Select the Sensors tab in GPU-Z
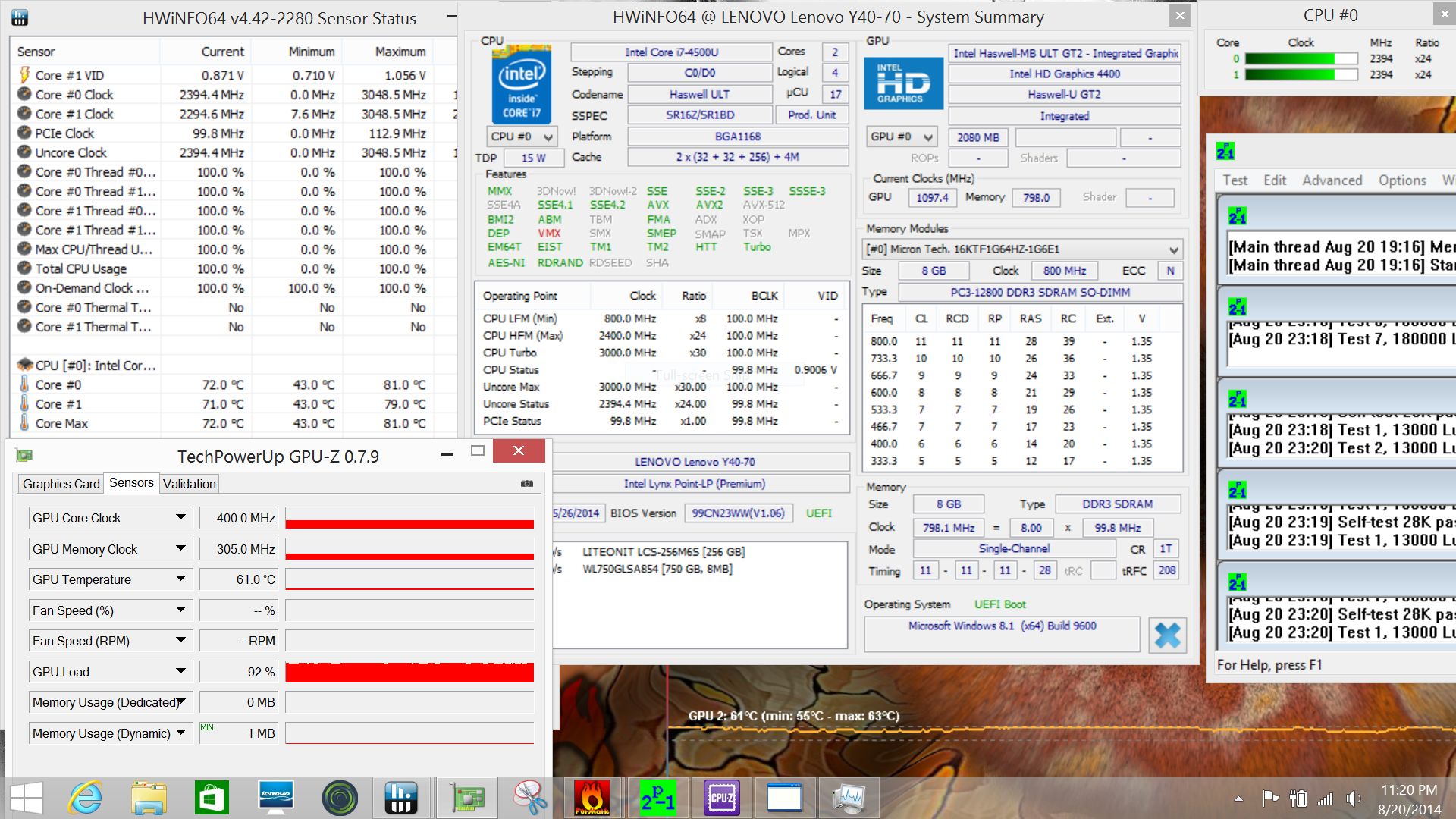Image resolution: width=1456 pixels, height=819 pixels. [x=131, y=483]
